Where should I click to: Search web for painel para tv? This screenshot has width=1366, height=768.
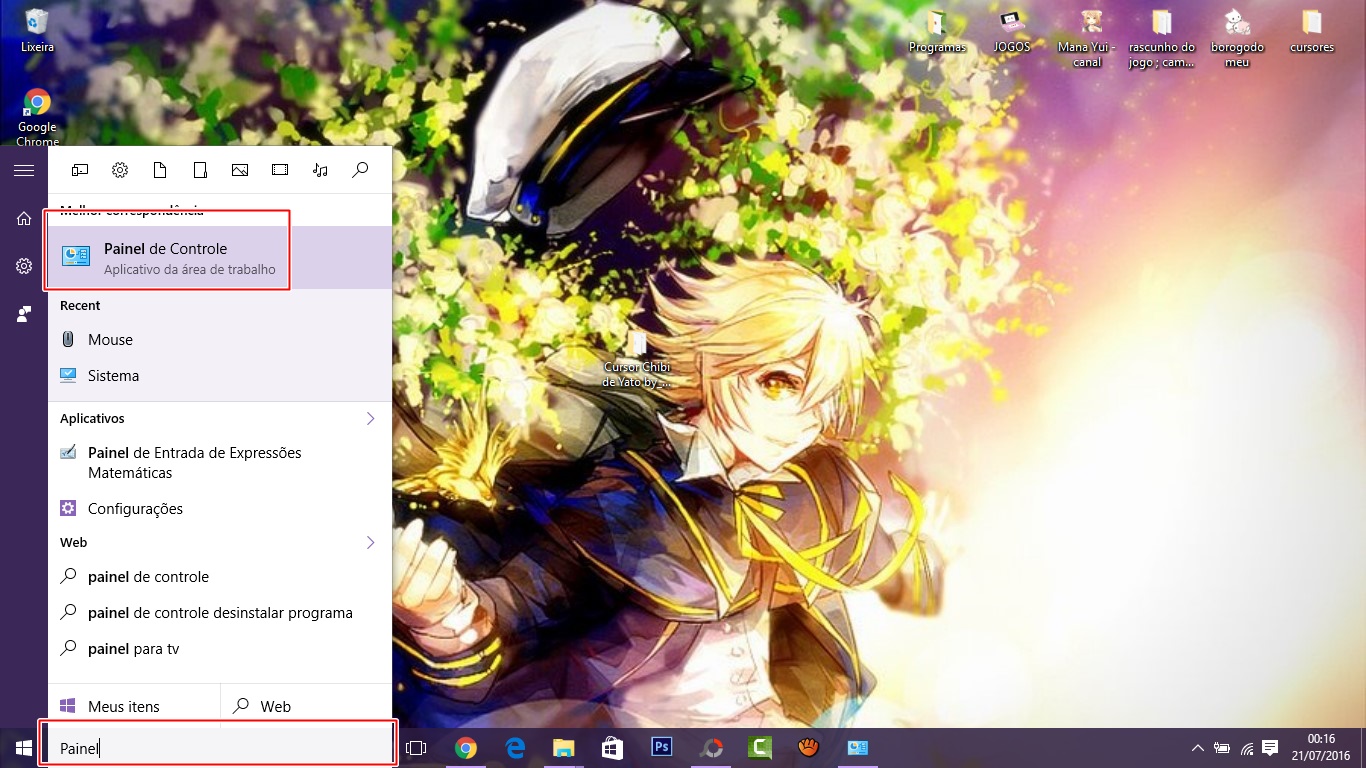tap(220, 649)
